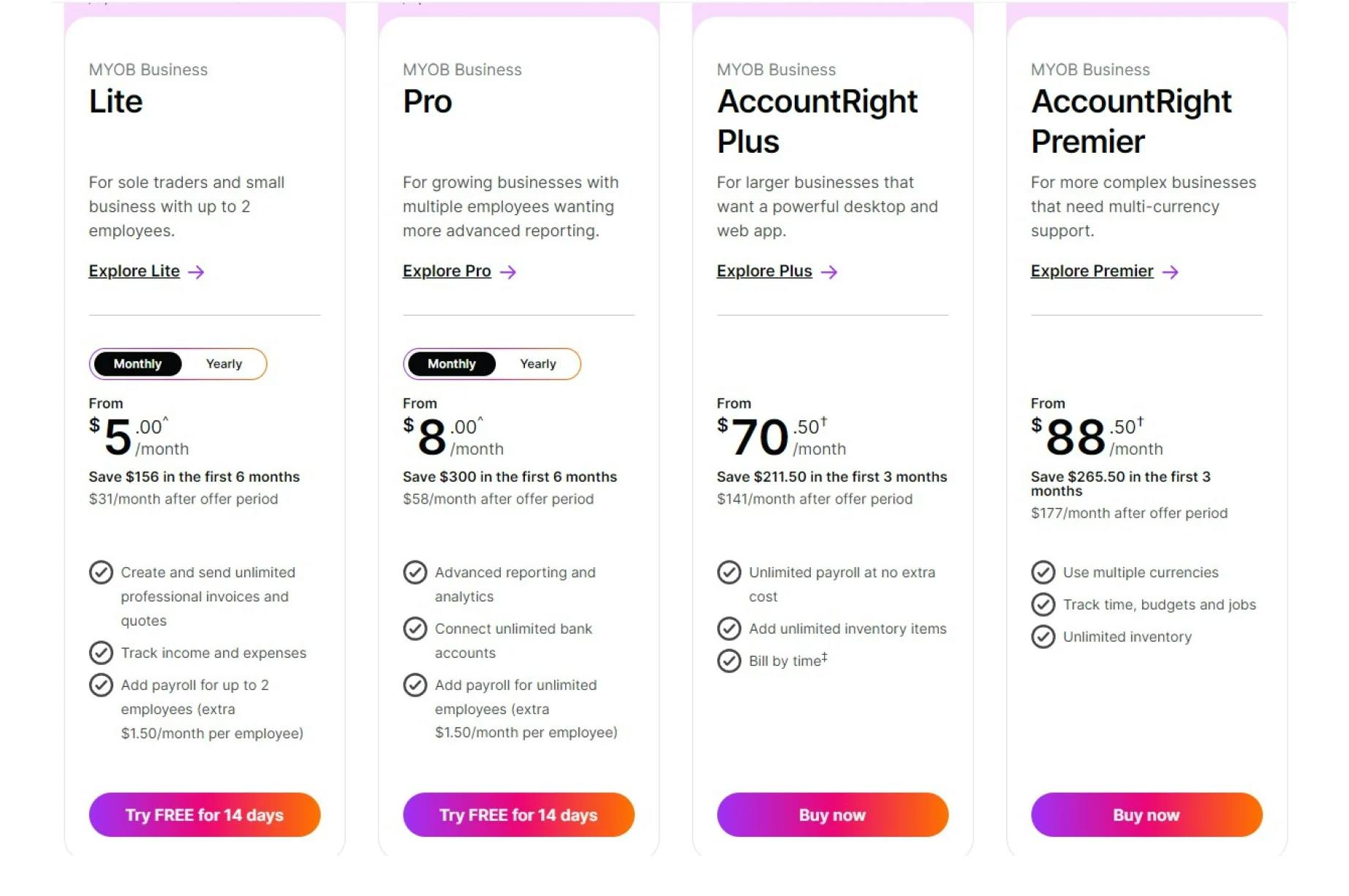This screenshot has width=1349, height=896.
Task: Buy now the AccountRight Plus plan
Action: pyautogui.click(x=833, y=814)
